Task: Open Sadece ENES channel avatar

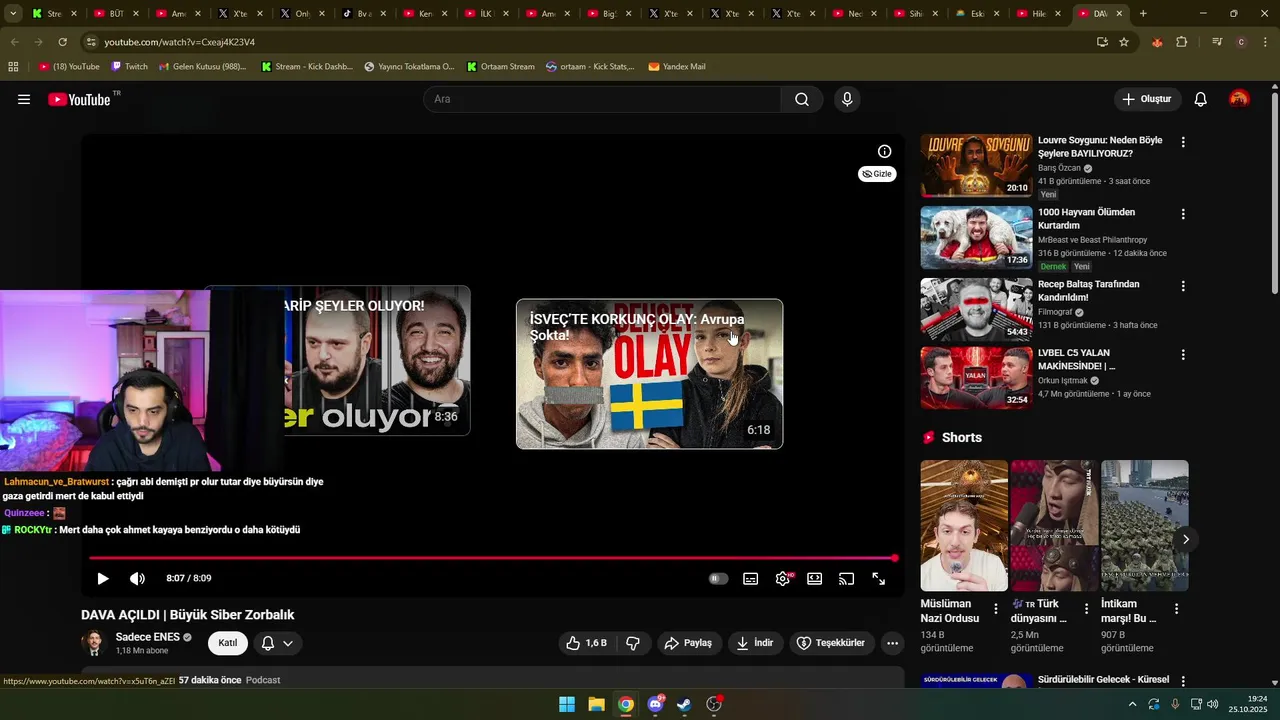Action: point(94,643)
